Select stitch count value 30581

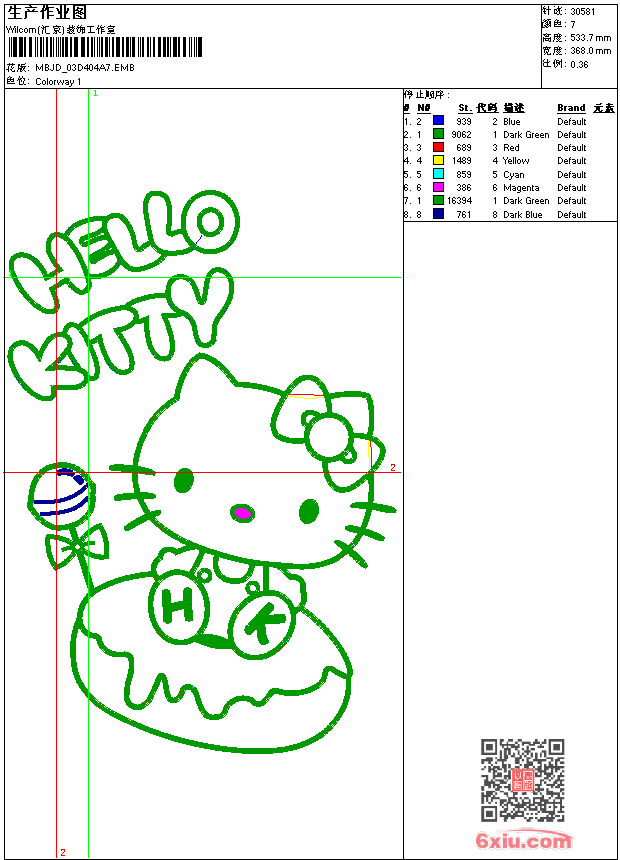coord(583,12)
